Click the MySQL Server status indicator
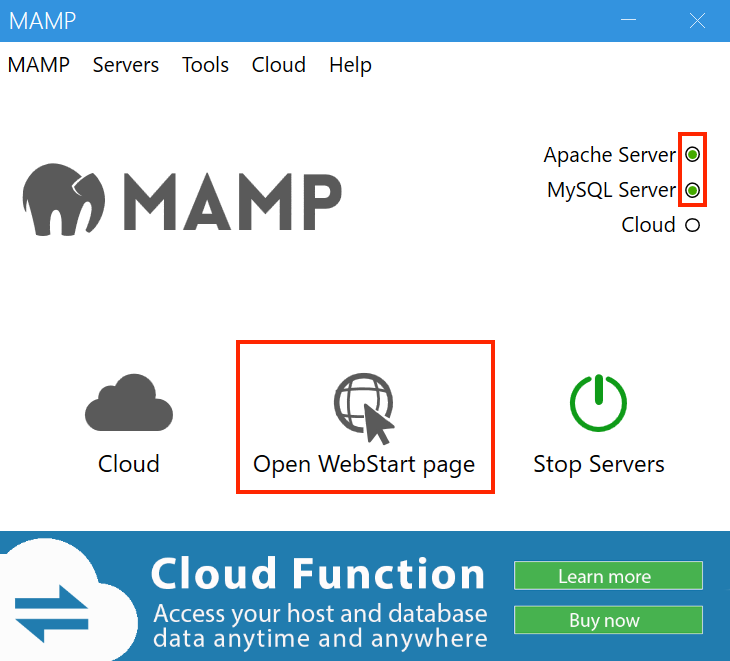 (692, 190)
